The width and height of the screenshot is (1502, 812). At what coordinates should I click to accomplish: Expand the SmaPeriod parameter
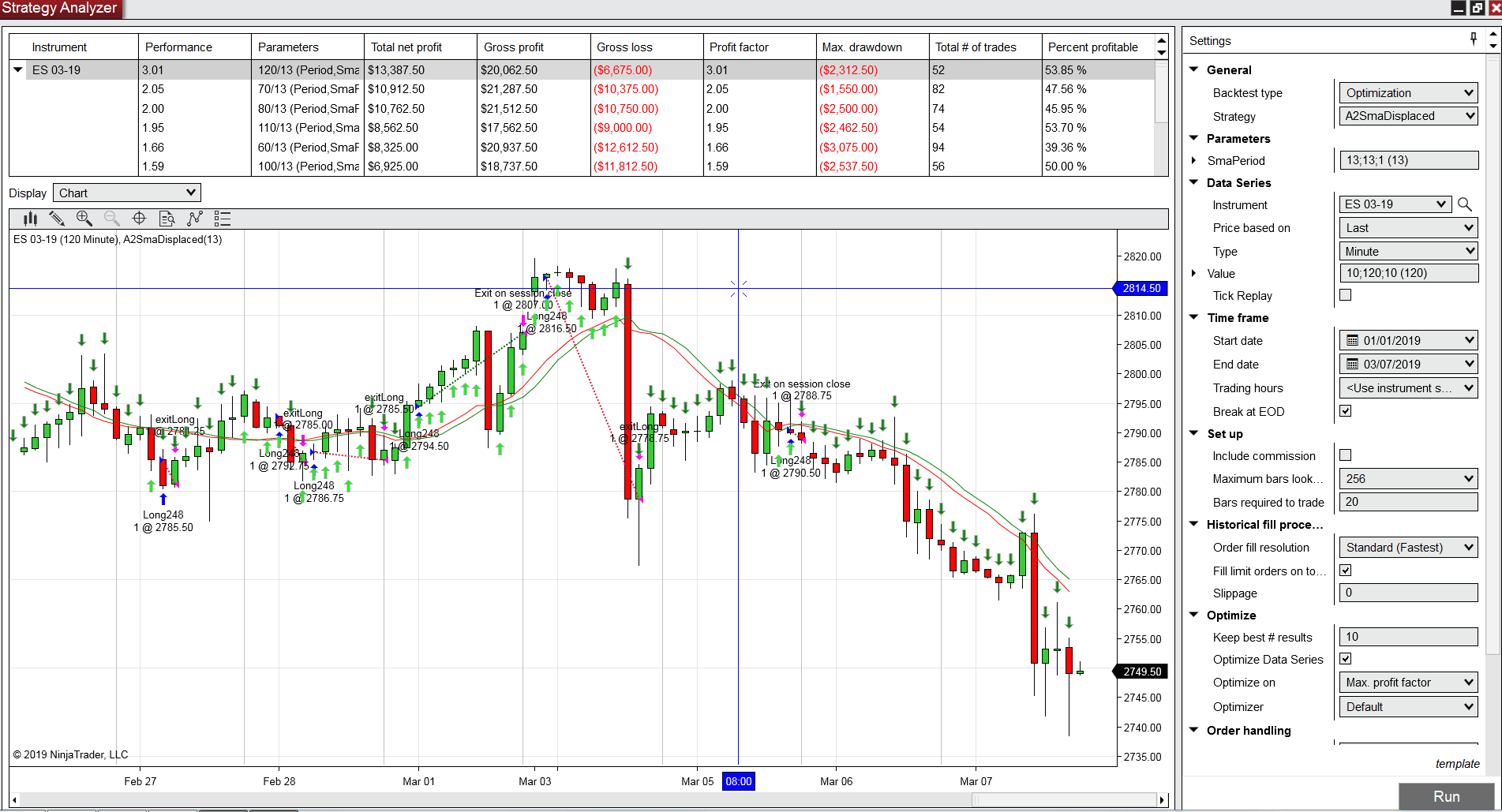[x=1194, y=160]
